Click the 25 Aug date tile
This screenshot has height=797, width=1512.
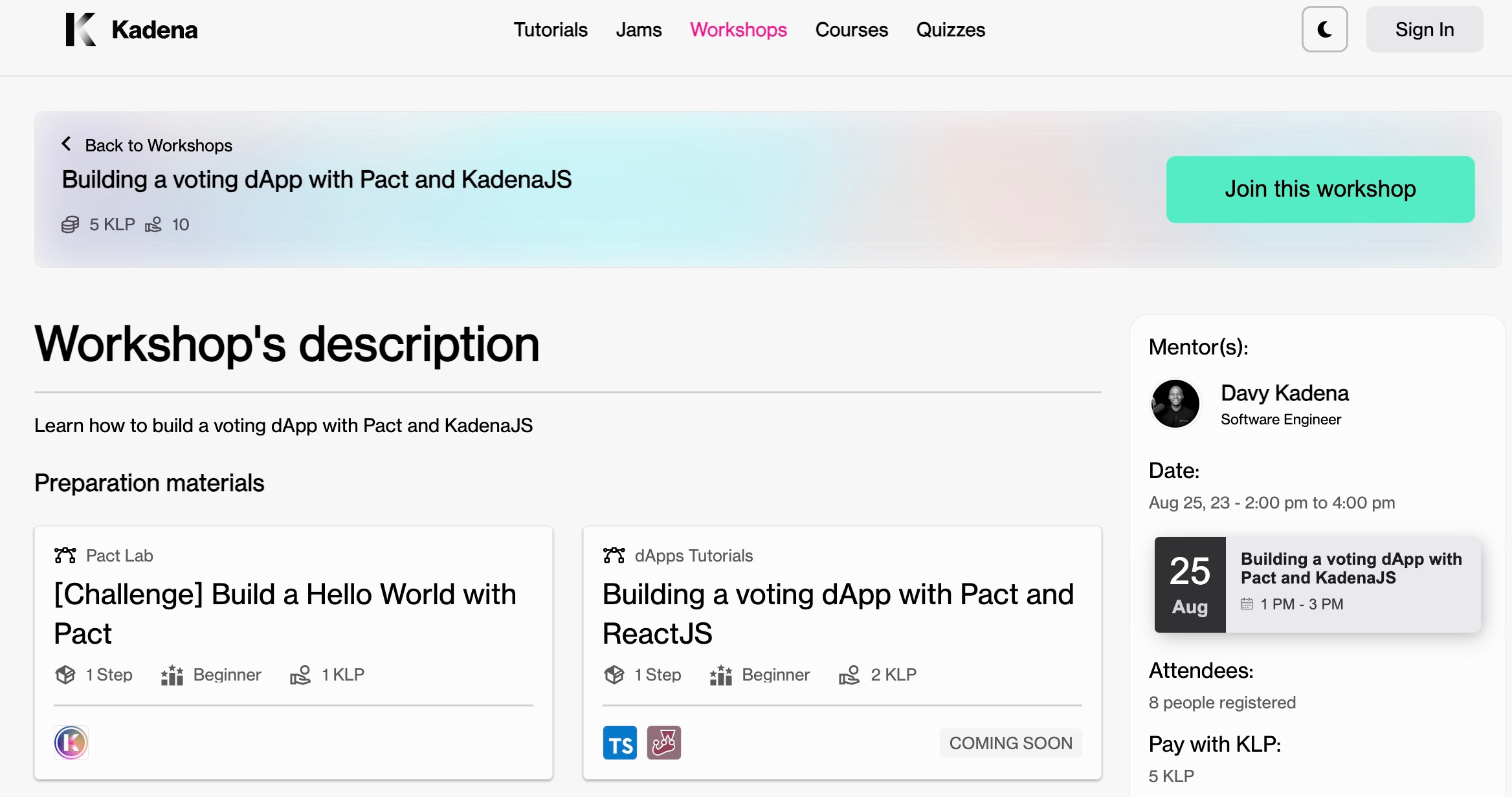[x=1190, y=585]
